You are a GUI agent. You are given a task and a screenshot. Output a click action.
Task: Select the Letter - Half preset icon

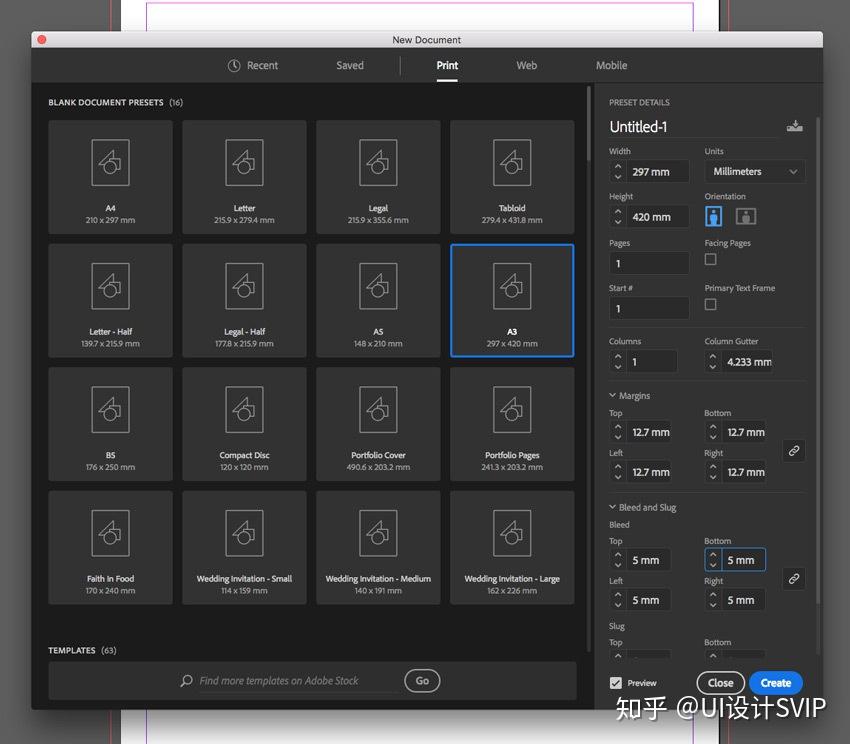click(x=111, y=286)
